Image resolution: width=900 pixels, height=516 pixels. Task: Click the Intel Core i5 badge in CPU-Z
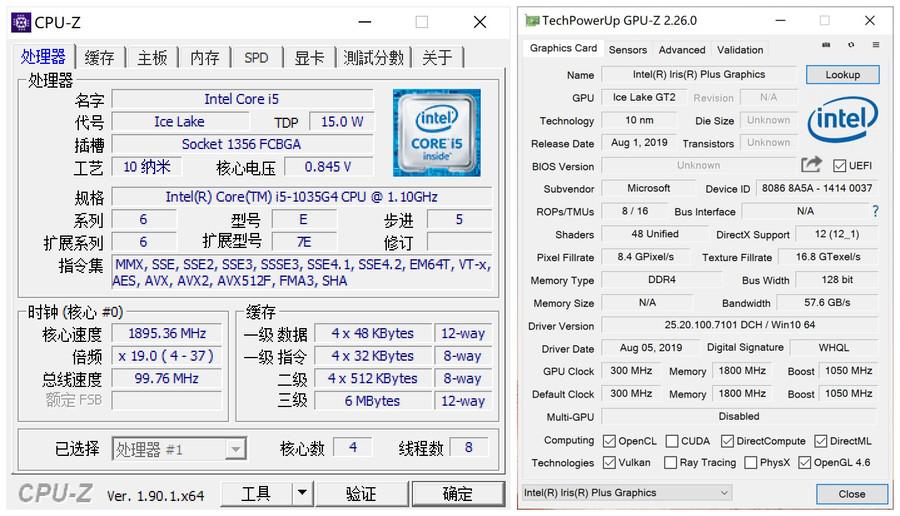(x=436, y=133)
